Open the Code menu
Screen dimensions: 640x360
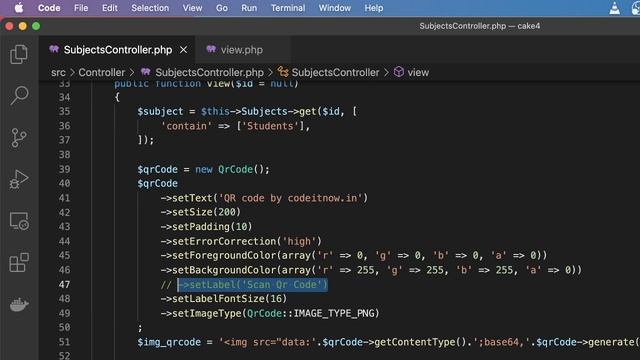point(49,8)
